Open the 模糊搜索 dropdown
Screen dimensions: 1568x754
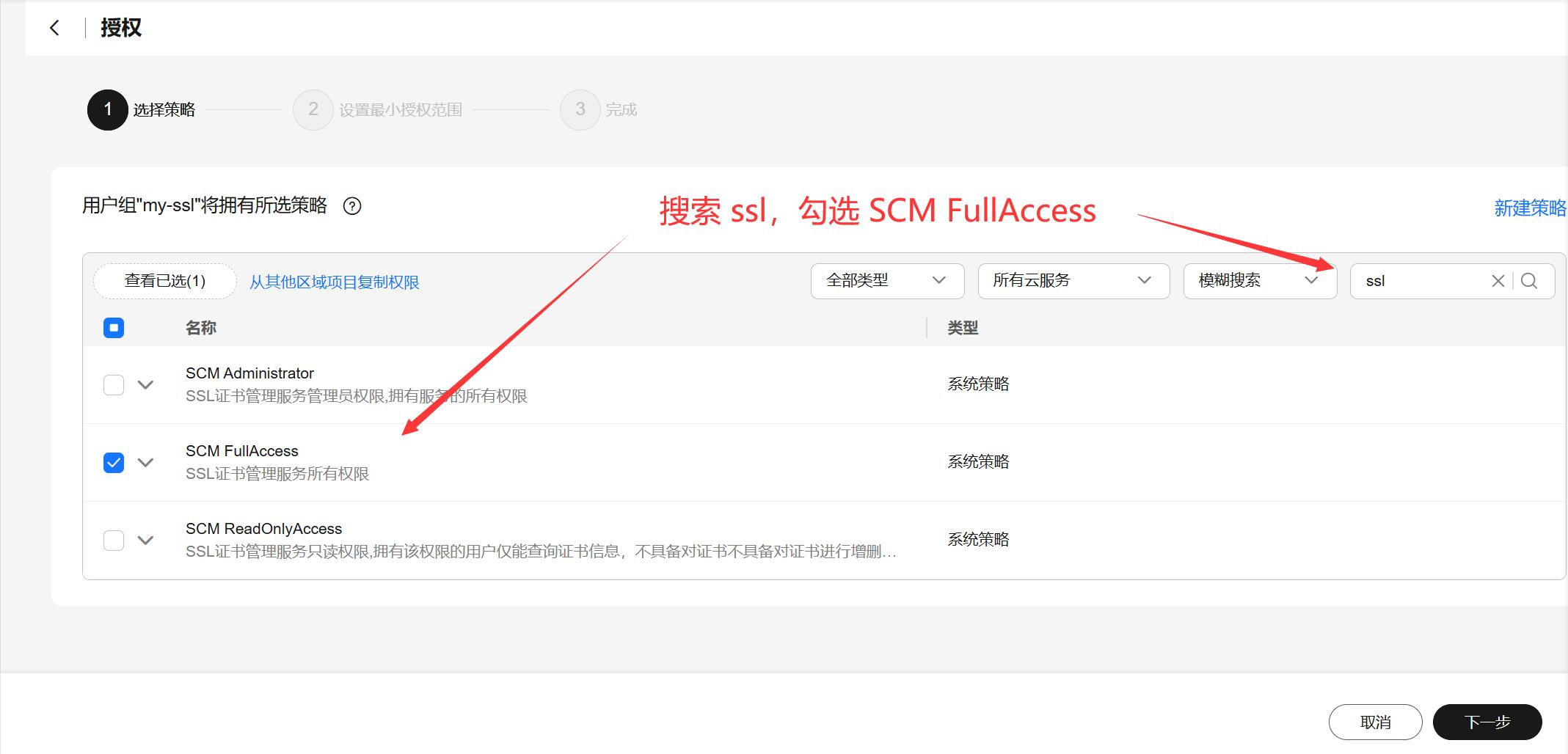[x=1259, y=281]
